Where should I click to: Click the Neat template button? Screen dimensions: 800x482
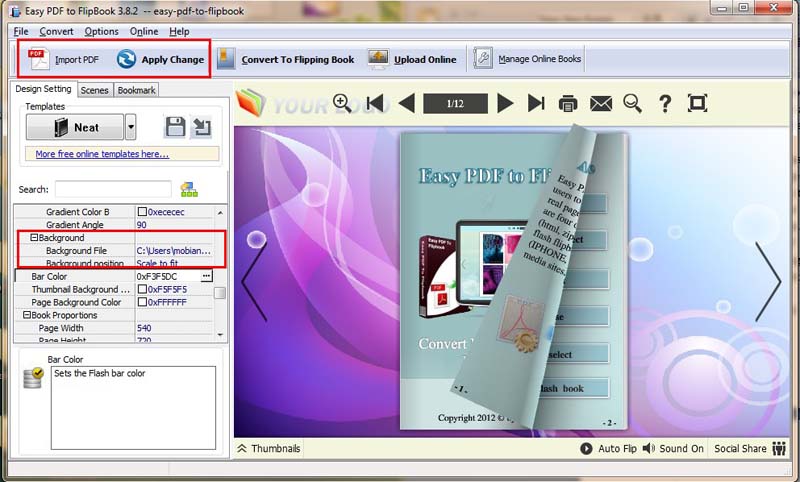click(x=75, y=127)
